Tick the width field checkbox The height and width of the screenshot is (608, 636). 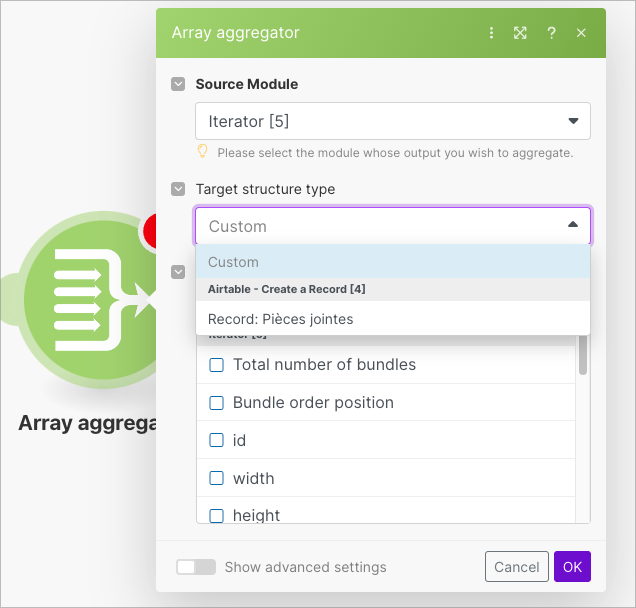[216, 479]
